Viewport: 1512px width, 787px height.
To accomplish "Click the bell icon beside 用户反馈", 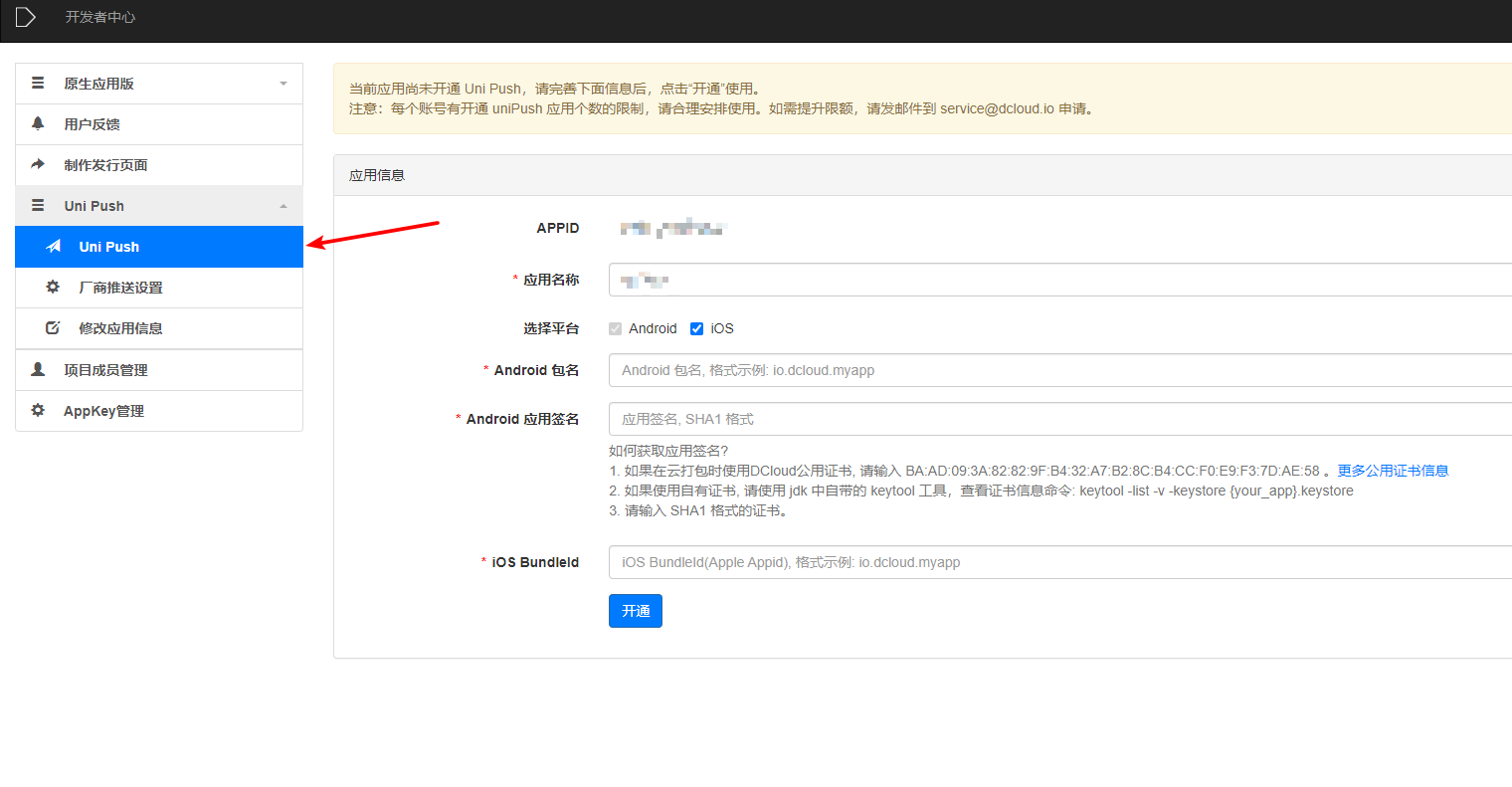I will tap(38, 123).
